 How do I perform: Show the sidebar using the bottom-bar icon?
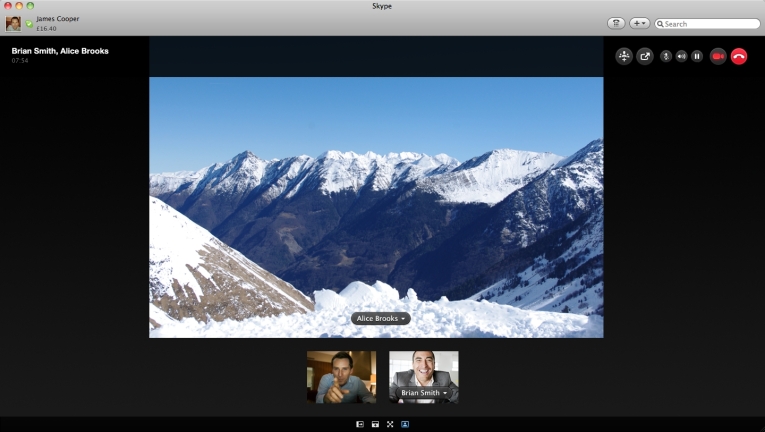tap(360, 424)
